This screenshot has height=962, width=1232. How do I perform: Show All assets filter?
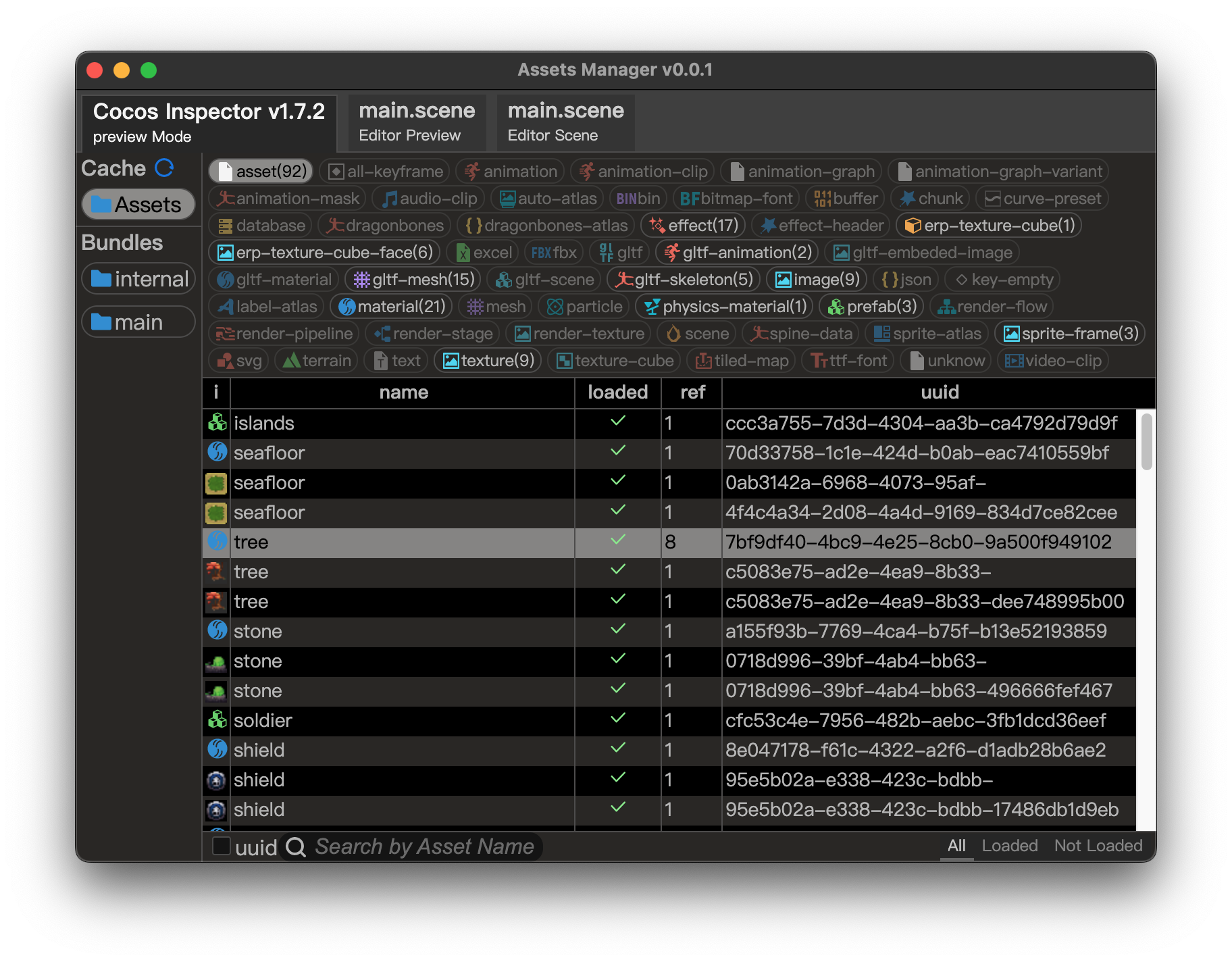click(956, 846)
